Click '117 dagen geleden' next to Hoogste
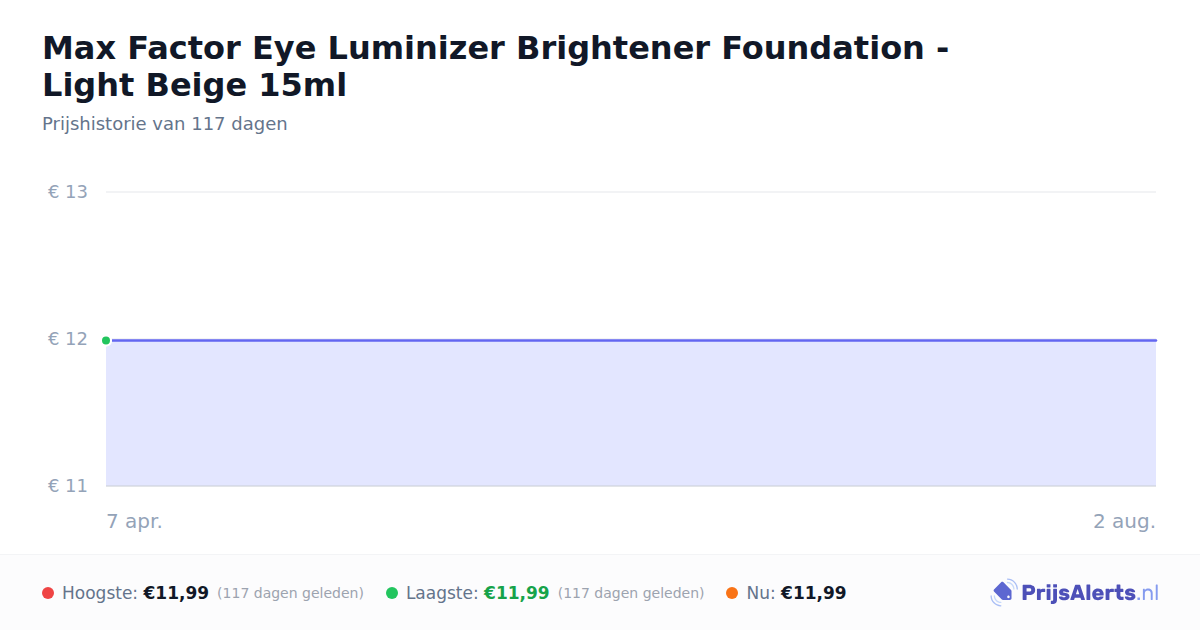Viewport: 1200px width, 630px height. [x=290, y=593]
